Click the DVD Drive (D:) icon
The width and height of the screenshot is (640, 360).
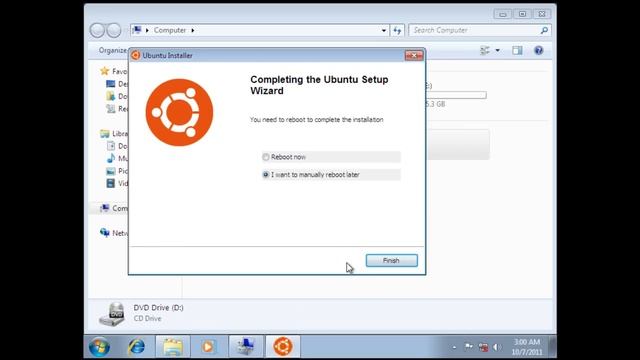pos(112,314)
